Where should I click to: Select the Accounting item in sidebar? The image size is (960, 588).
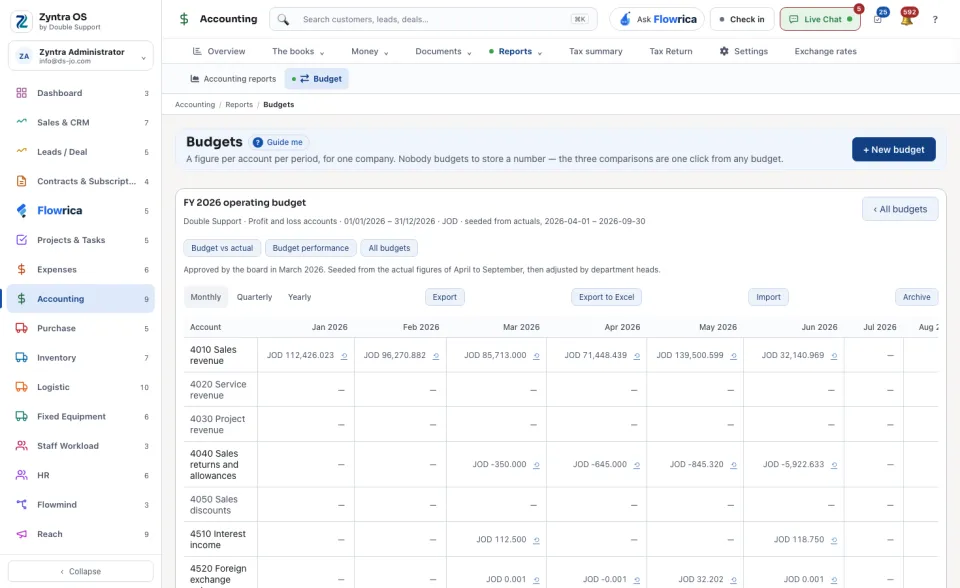tap(81, 299)
